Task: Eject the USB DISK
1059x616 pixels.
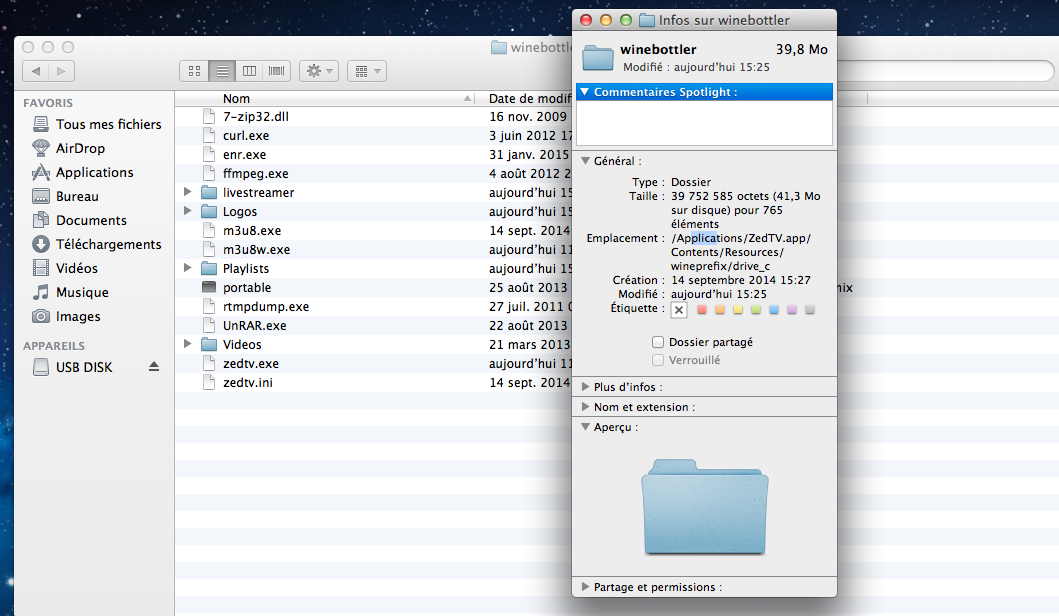Action: click(x=154, y=367)
